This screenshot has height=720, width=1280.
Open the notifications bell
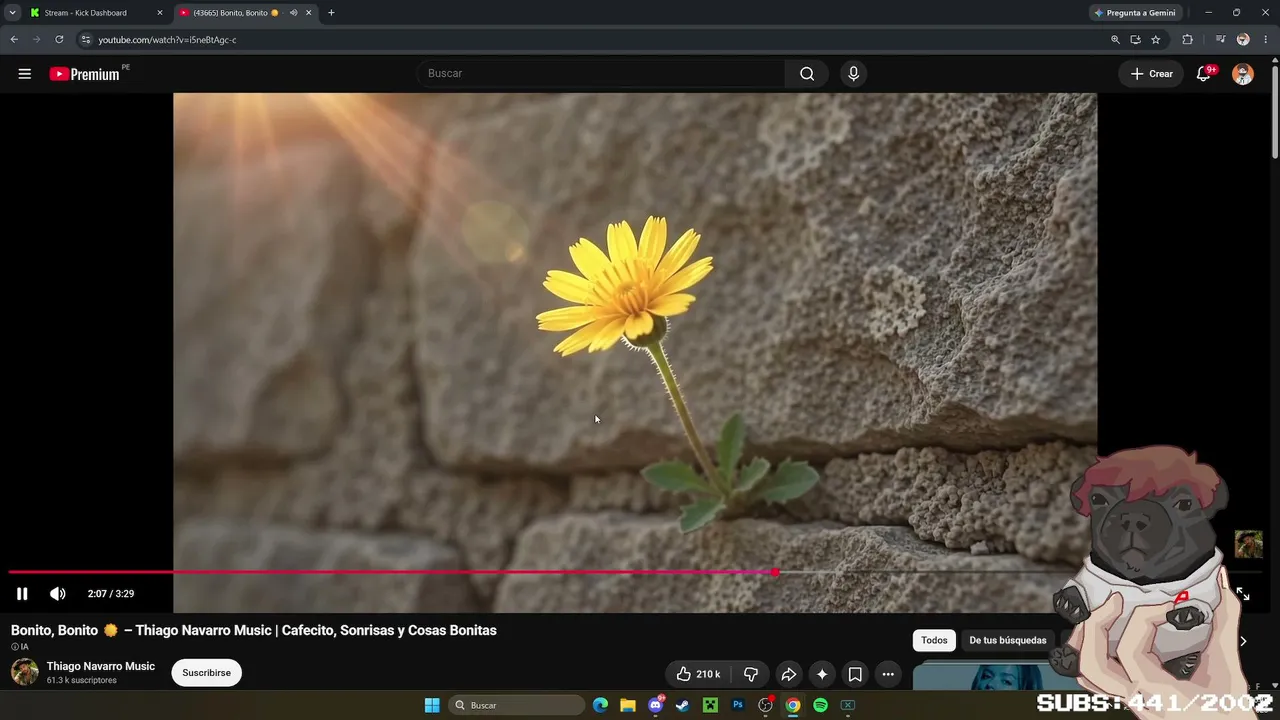[x=1204, y=74]
